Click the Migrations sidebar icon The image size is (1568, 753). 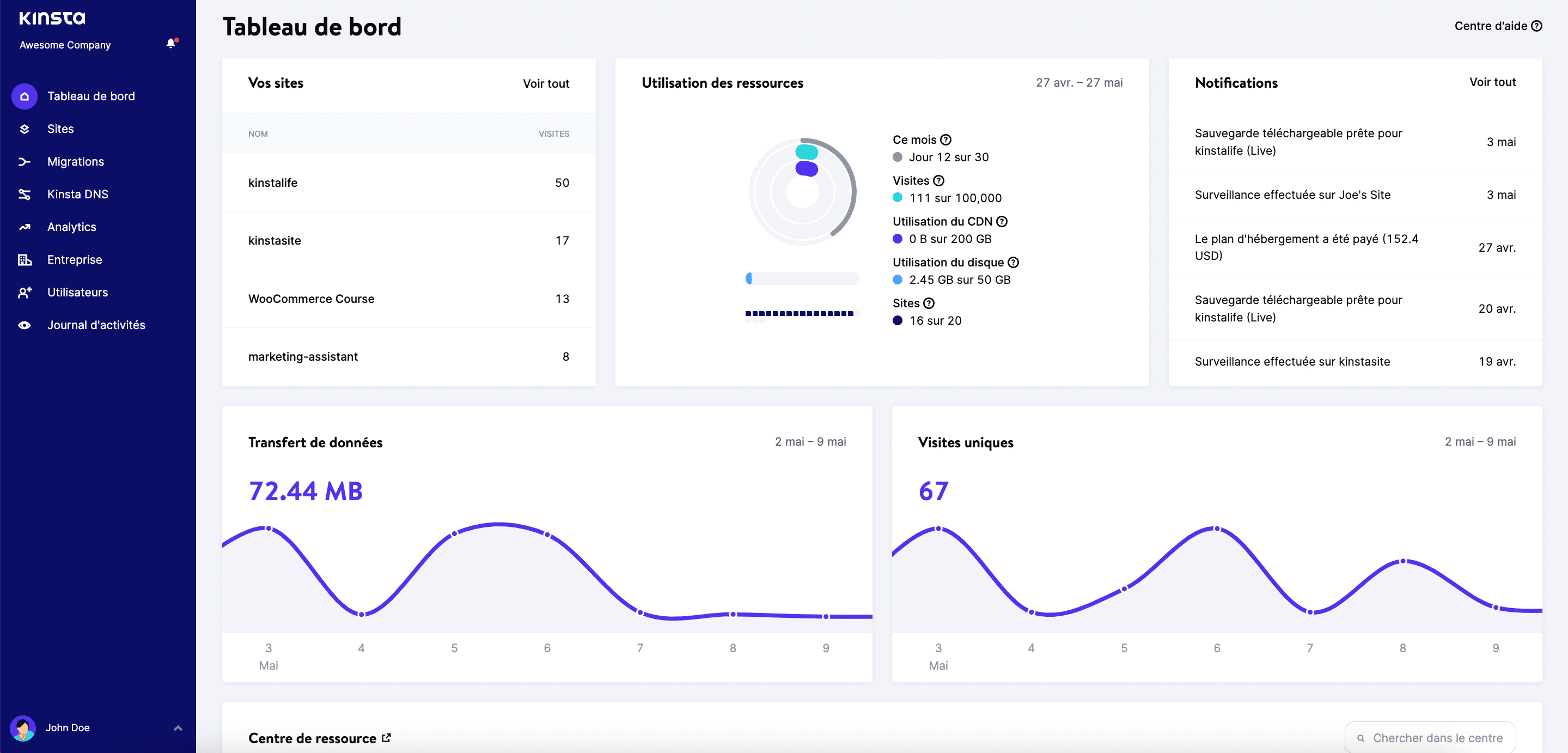pyautogui.click(x=24, y=161)
